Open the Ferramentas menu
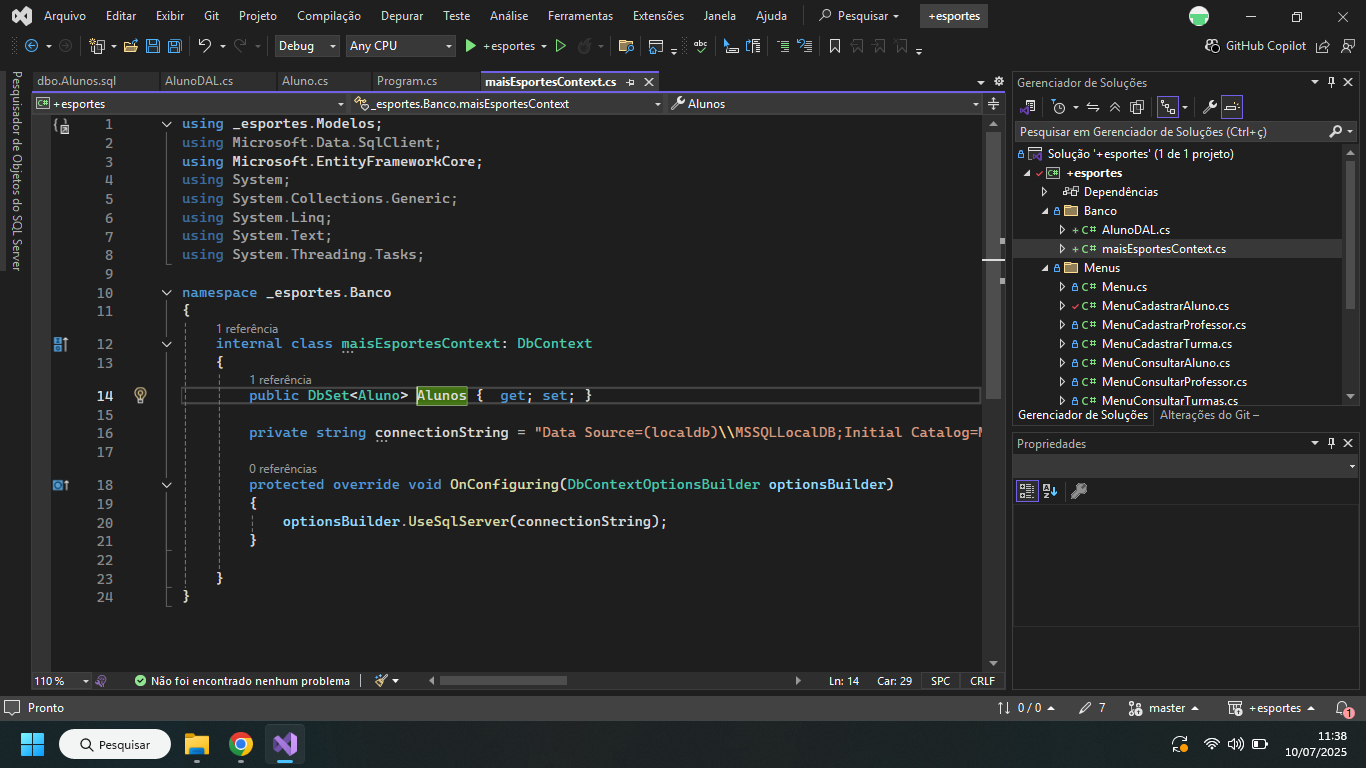This screenshot has width=1366, height=768. tap(580, 16)
